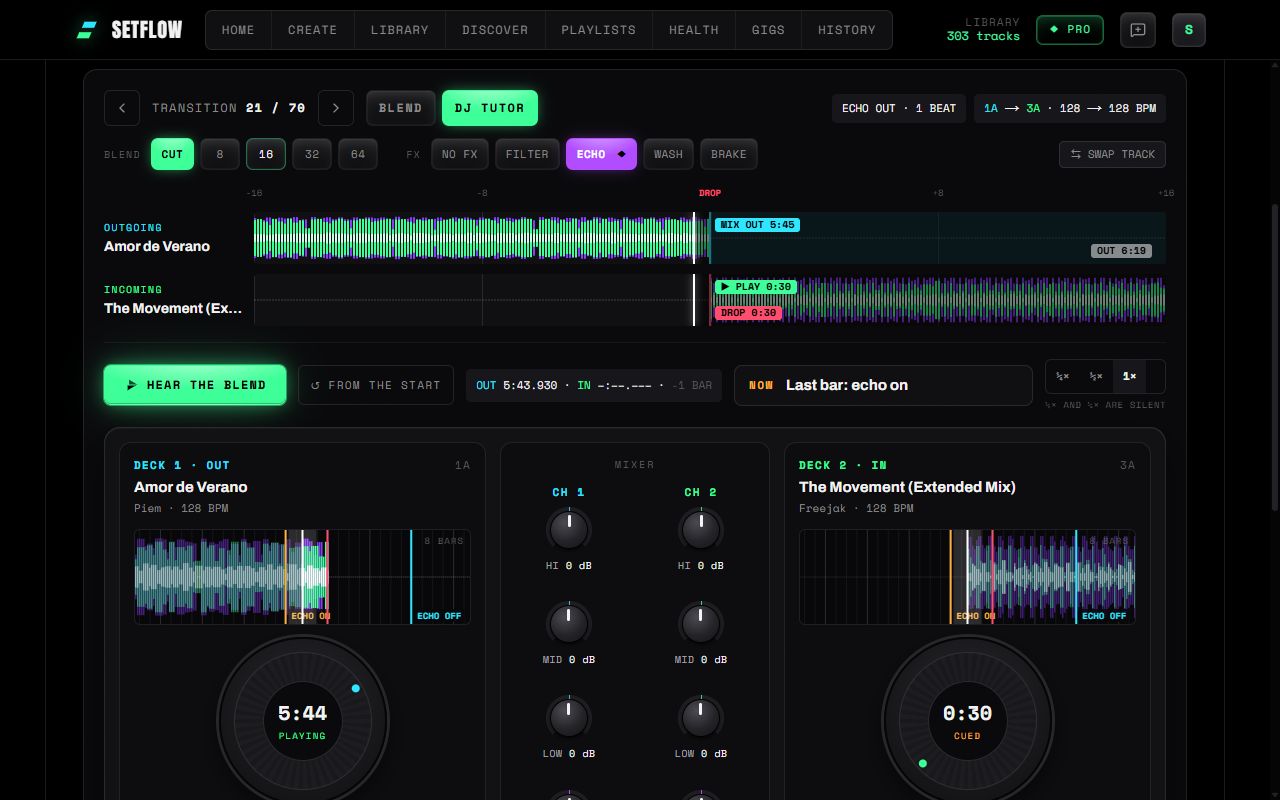Click the CH 2 HI knob

pos(700,529)
